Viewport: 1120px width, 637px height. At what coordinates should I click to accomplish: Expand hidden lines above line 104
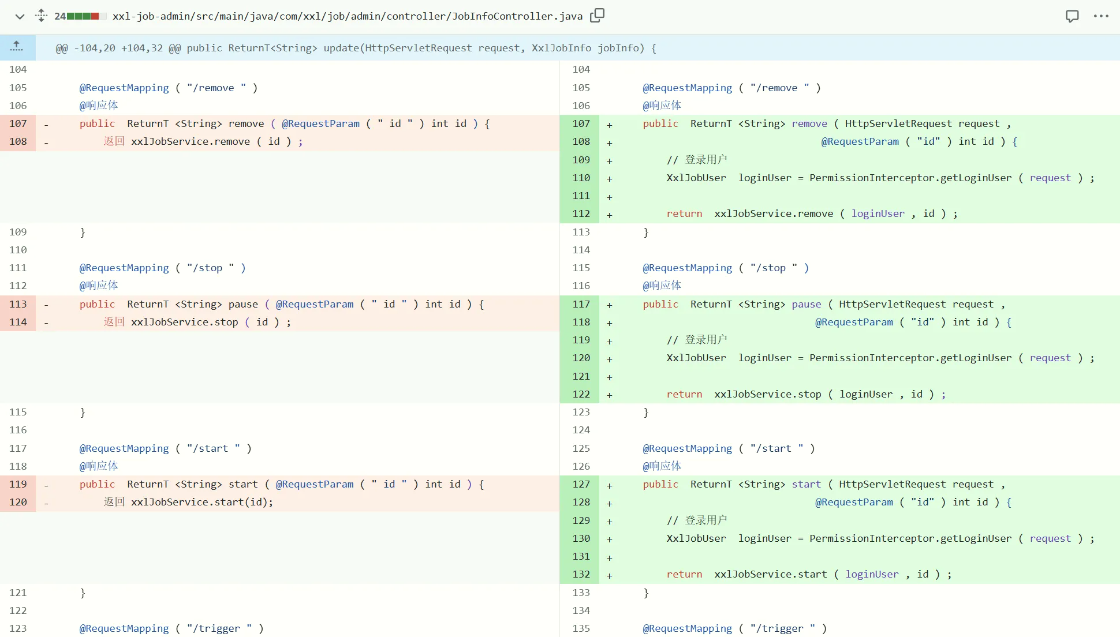[x=17, y=47]
